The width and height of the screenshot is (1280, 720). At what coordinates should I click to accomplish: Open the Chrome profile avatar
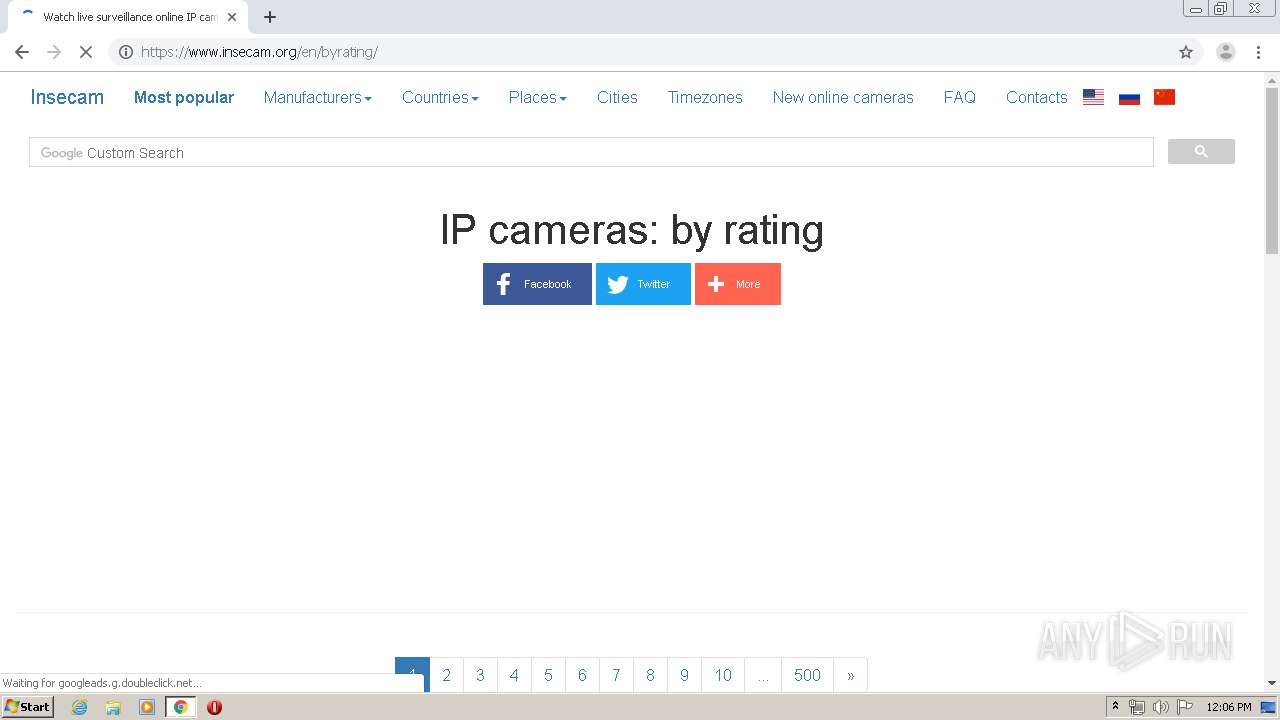pyautogui.click(x=1226, y=52)
